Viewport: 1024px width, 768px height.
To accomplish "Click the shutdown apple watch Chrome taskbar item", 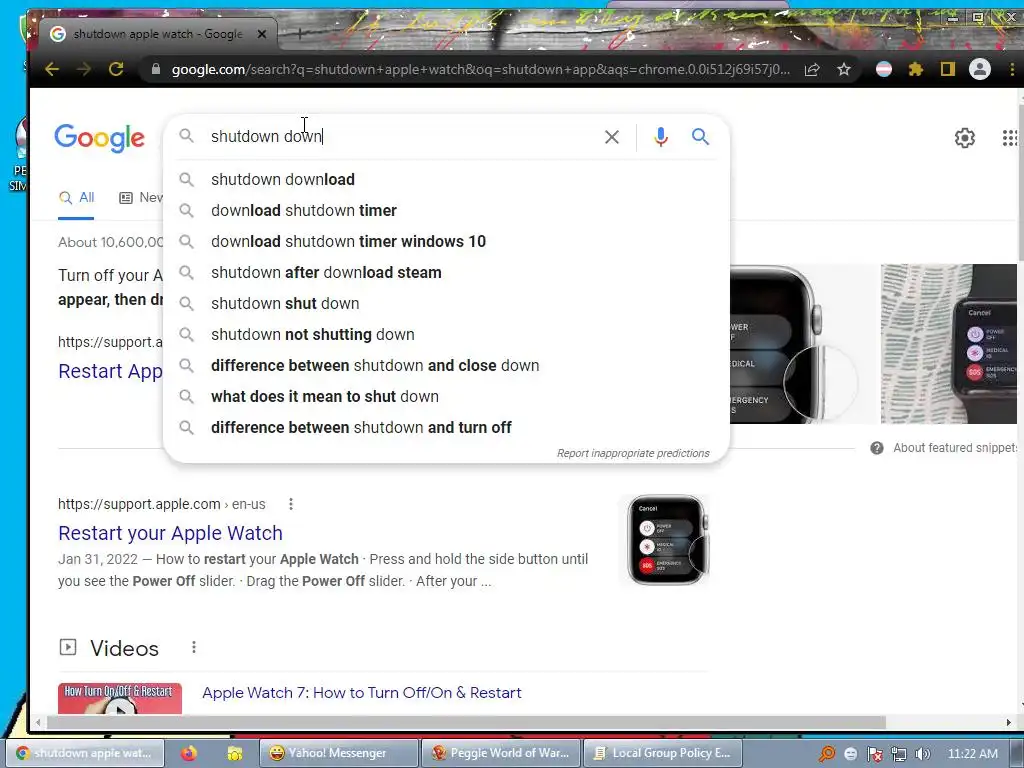I will click(85, 753).
